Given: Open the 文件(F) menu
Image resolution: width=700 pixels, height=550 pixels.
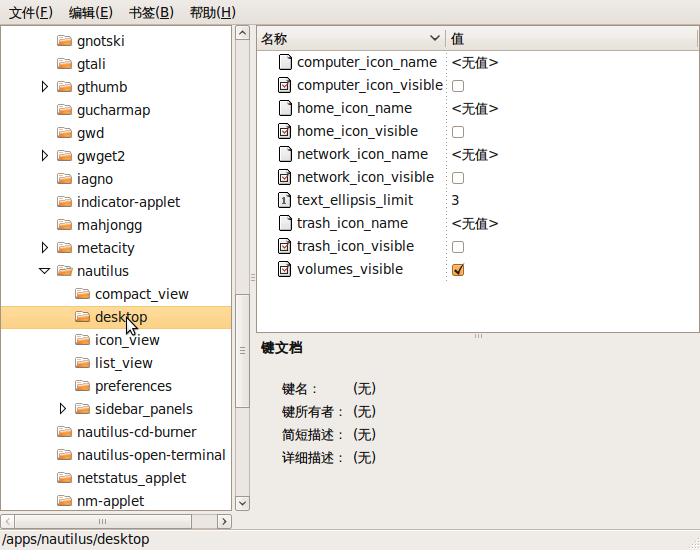Looking at the screenshot, I should (x=31, y=12).
